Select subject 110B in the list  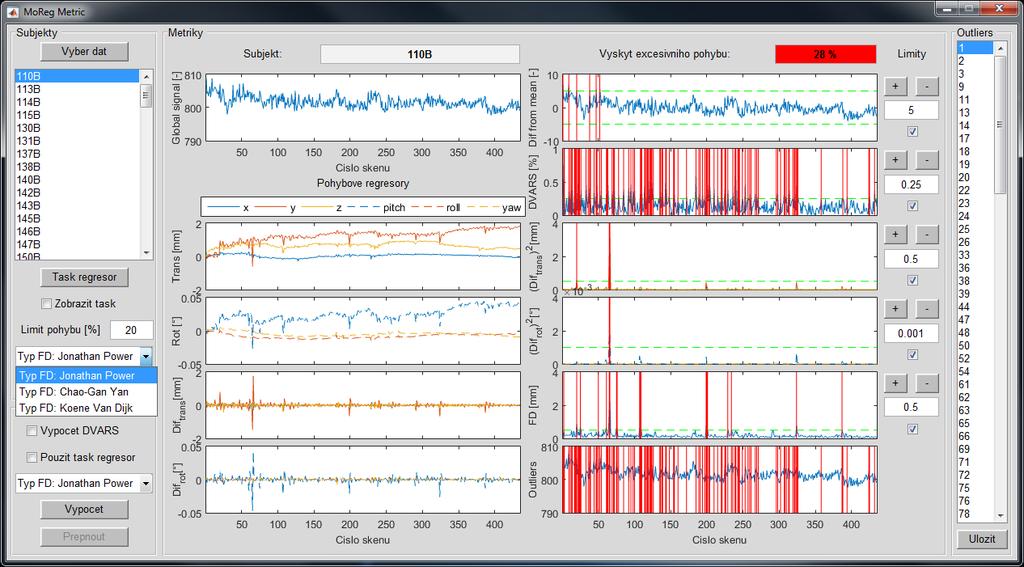click(x=78, y=76)
